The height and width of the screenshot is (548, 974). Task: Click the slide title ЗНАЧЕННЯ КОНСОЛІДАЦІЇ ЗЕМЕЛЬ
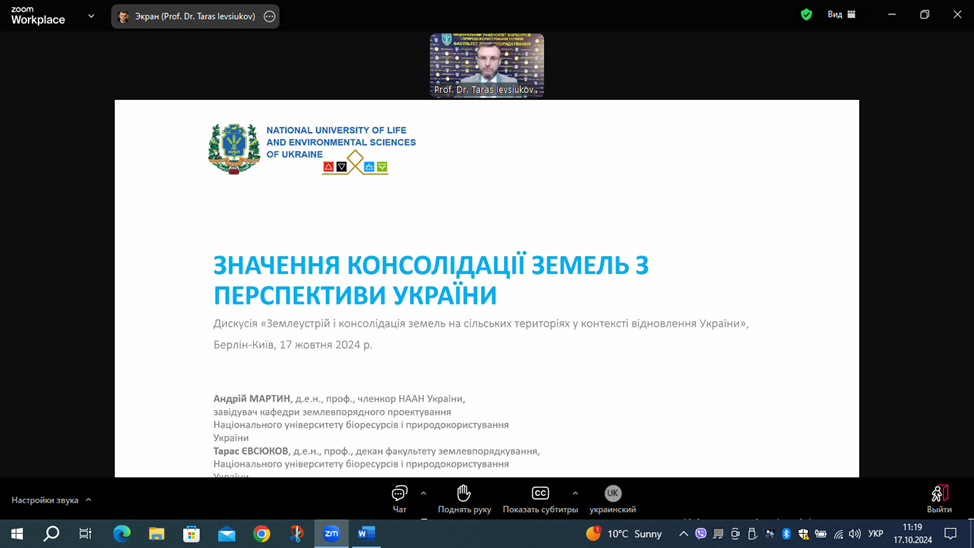(430, 280)
